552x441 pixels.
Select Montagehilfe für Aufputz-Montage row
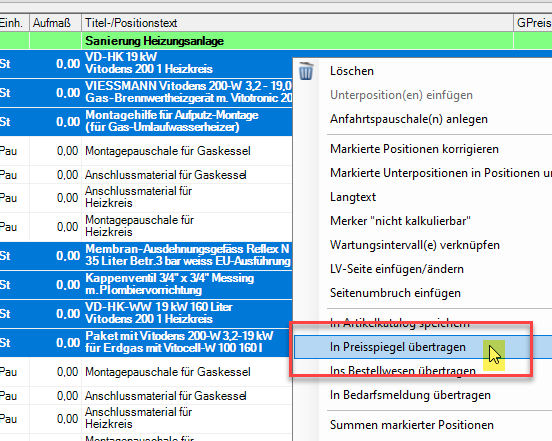(146, 121)
